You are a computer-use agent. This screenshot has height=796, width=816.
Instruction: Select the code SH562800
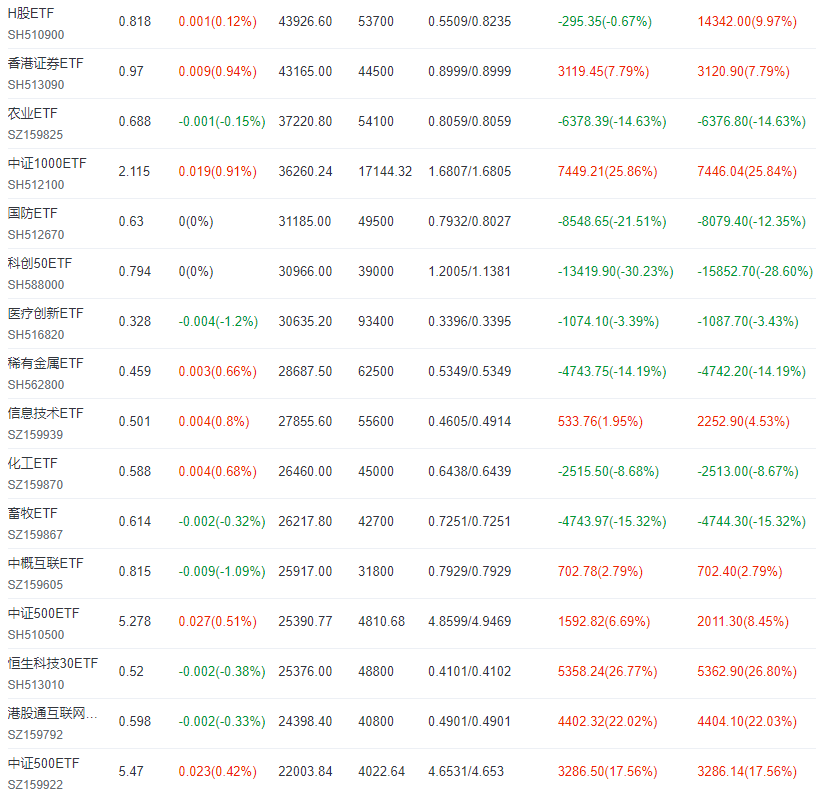click(x=36, y=384)
